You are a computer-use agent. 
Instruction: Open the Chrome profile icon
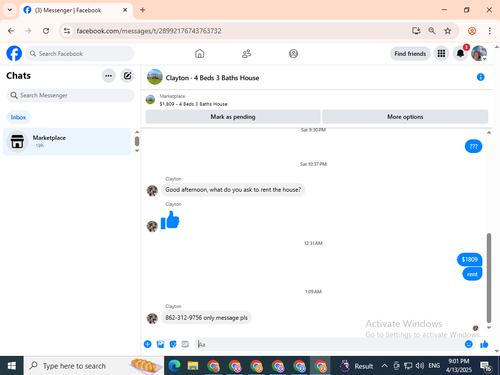pos(472,31)
